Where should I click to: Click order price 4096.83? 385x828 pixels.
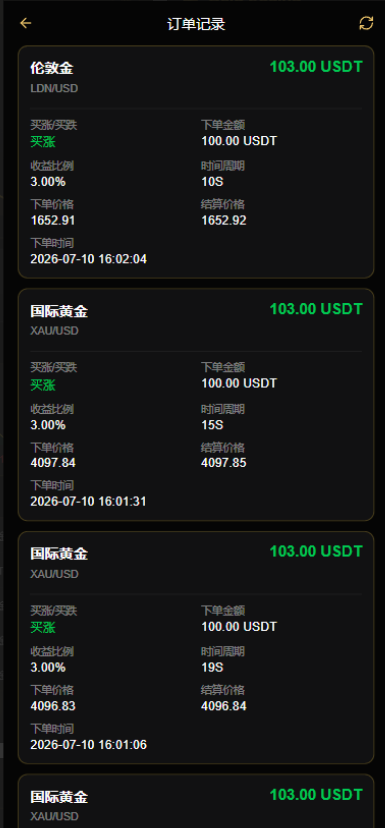[x=53, y=706]
